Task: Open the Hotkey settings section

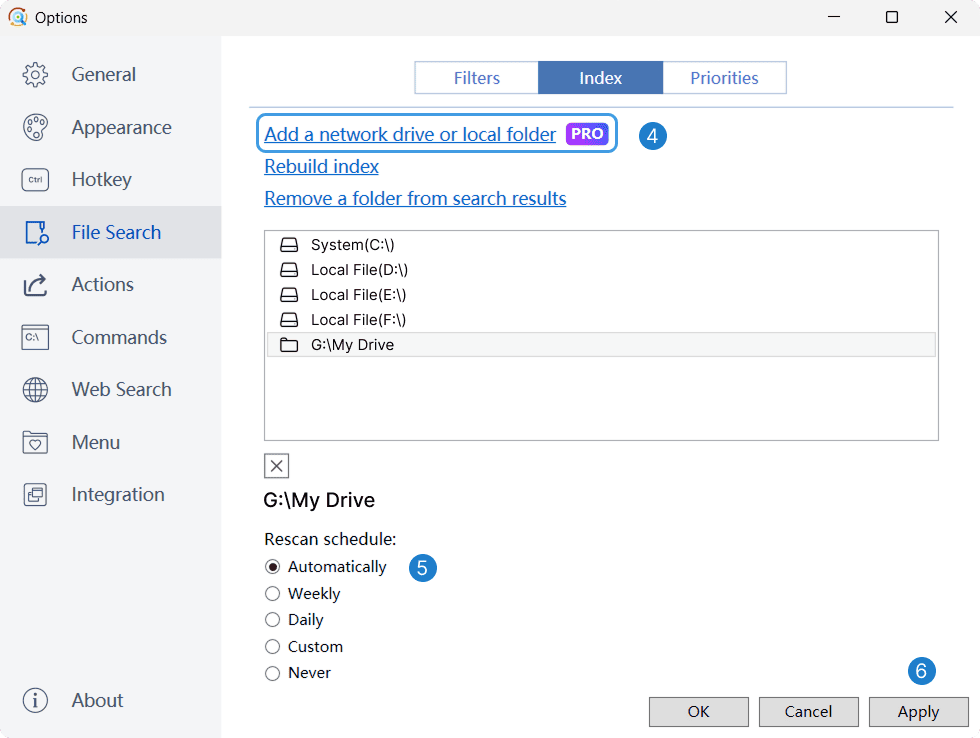Action: (111, 180)
